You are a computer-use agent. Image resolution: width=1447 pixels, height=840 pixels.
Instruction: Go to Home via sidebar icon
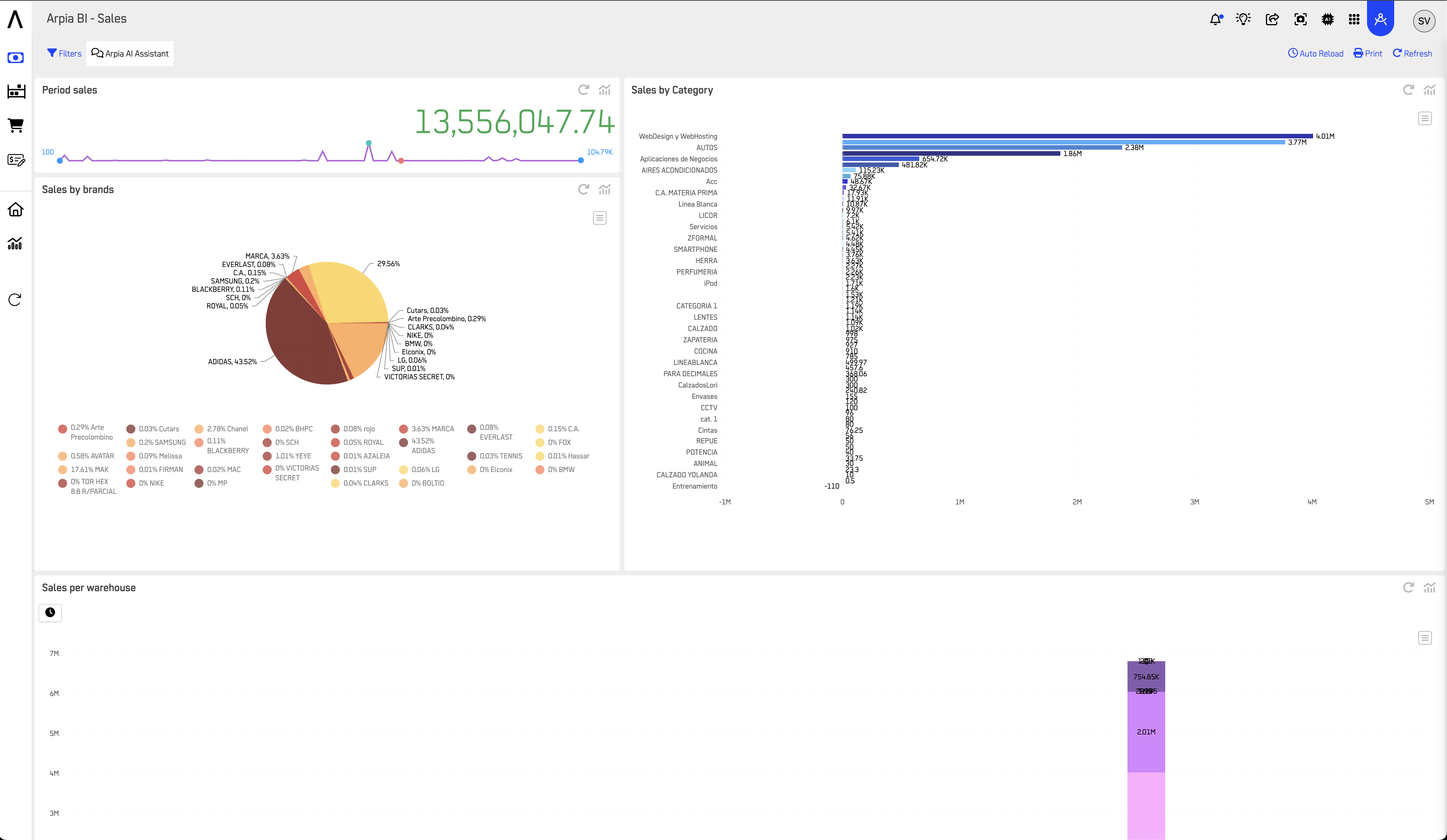coord(15,209)
